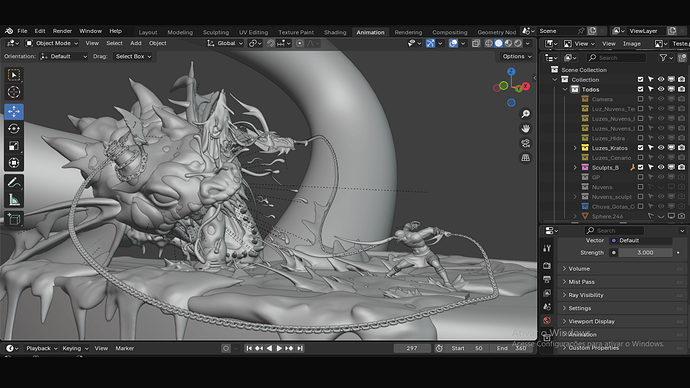Open the timeline Marker menu
The image size is (690, 388).
click(125, 348)
